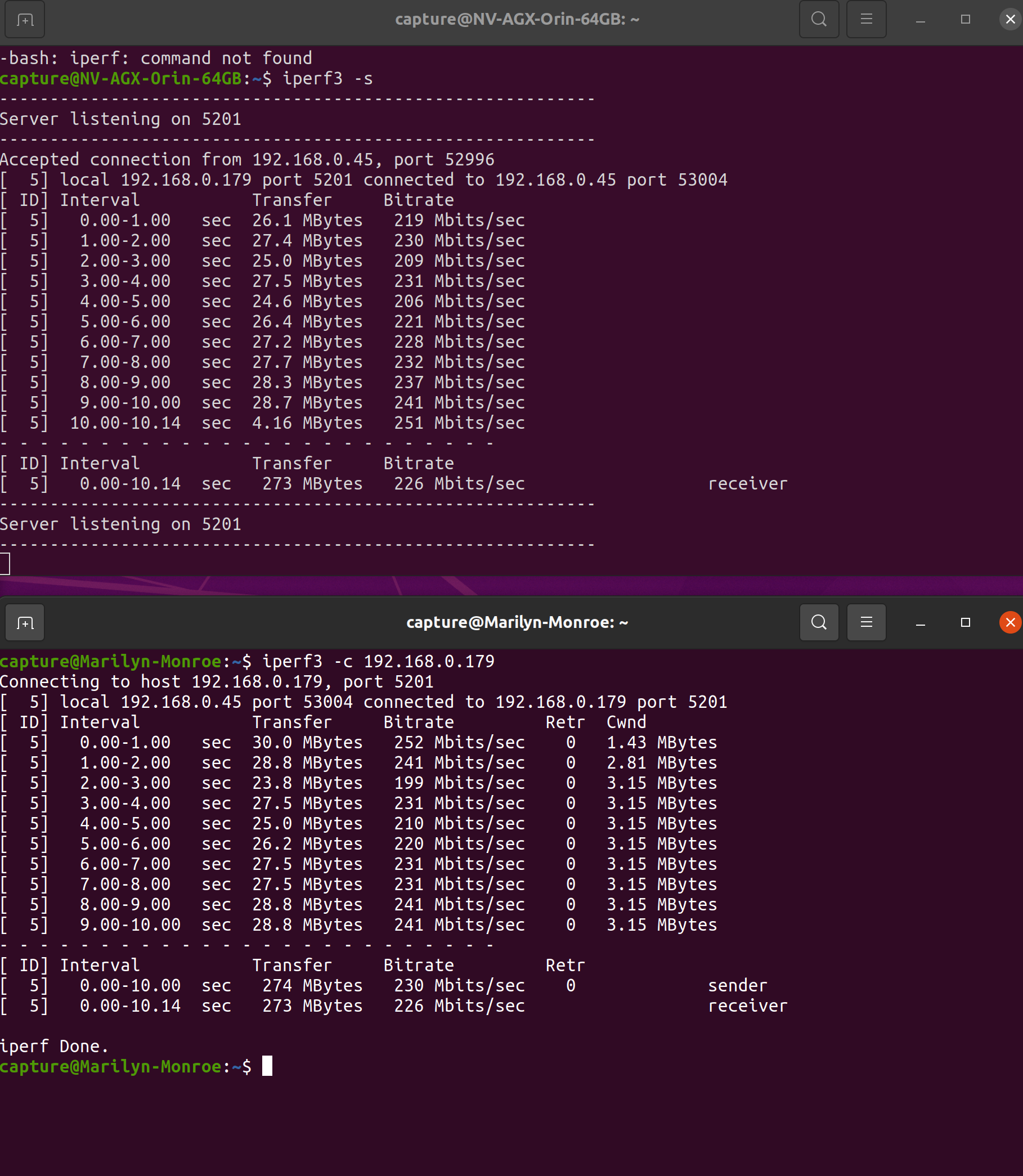Select the capture@Marilyn-Monroe title bar
Screen dimensions: 1023x1176
pos(517,622)
